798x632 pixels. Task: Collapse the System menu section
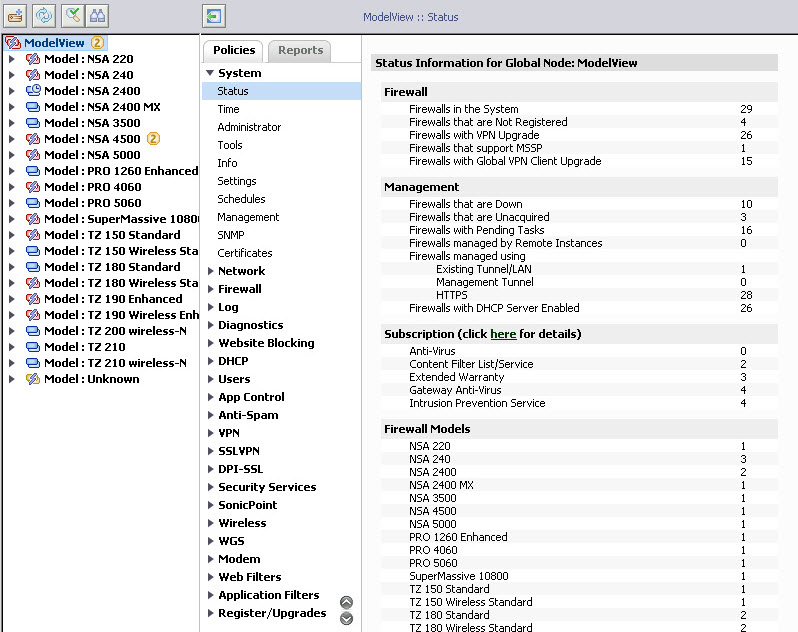click(210, 73)
